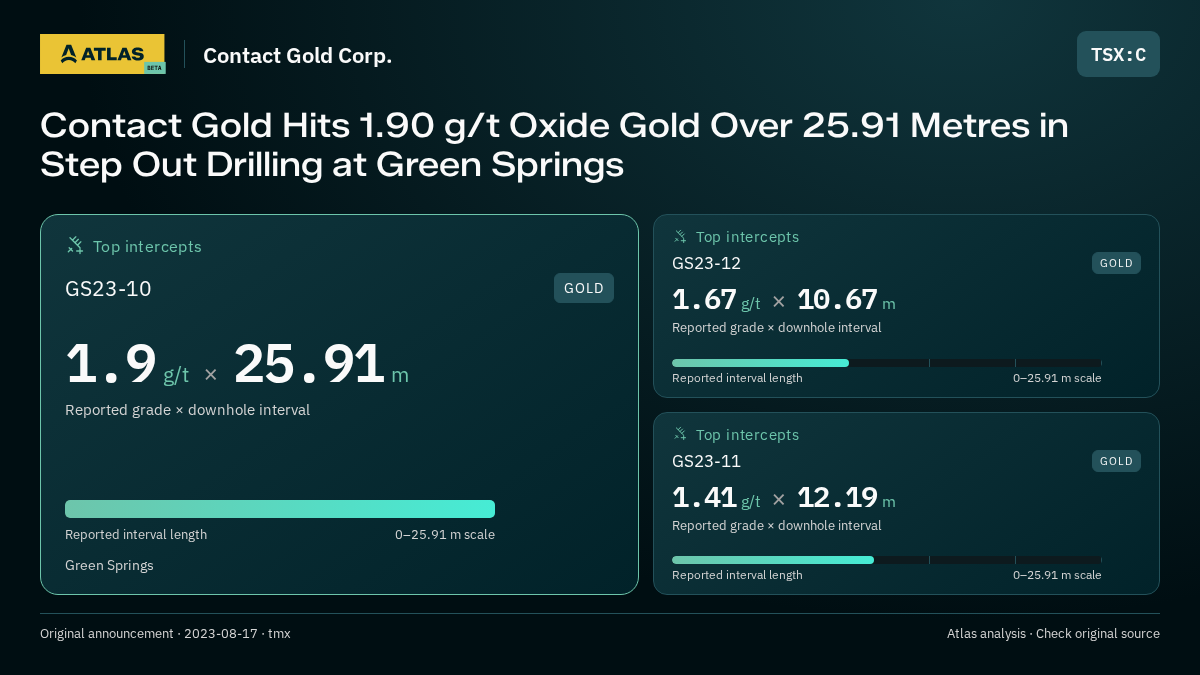Screen dimensions: 1200x675
Task: Click the GOLD badge on the GS23-11 card
Action: tap(1116, 461)
